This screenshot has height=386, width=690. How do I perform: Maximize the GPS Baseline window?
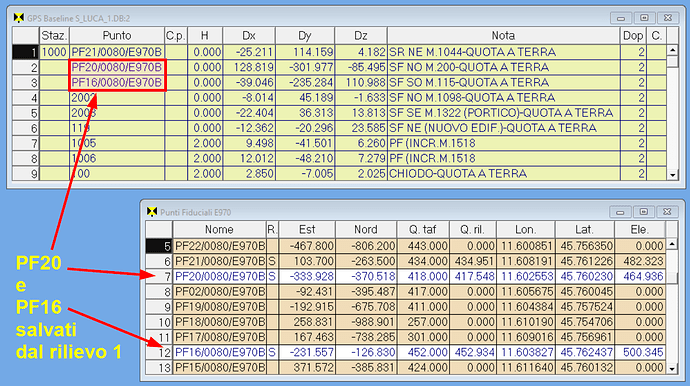click(x=644, y=18)
